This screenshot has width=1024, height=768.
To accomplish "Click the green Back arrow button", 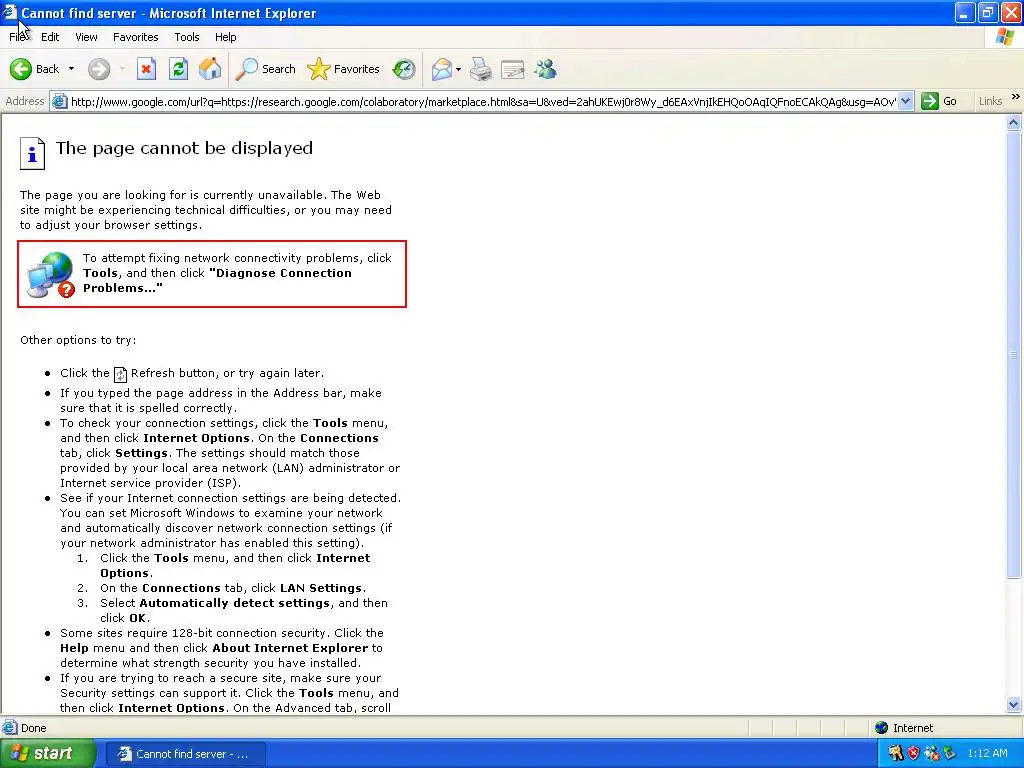I will tap(21, 69).
